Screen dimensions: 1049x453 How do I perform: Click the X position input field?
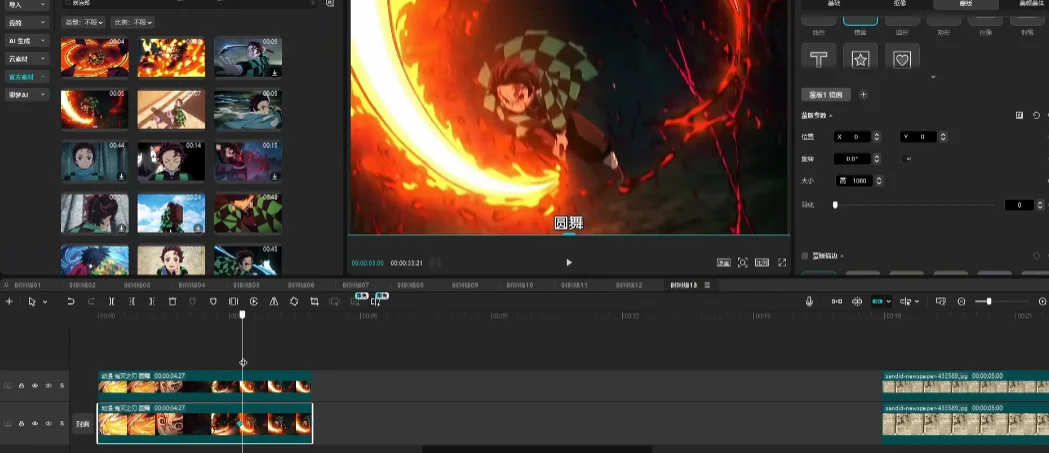click(x=852, y=137)
